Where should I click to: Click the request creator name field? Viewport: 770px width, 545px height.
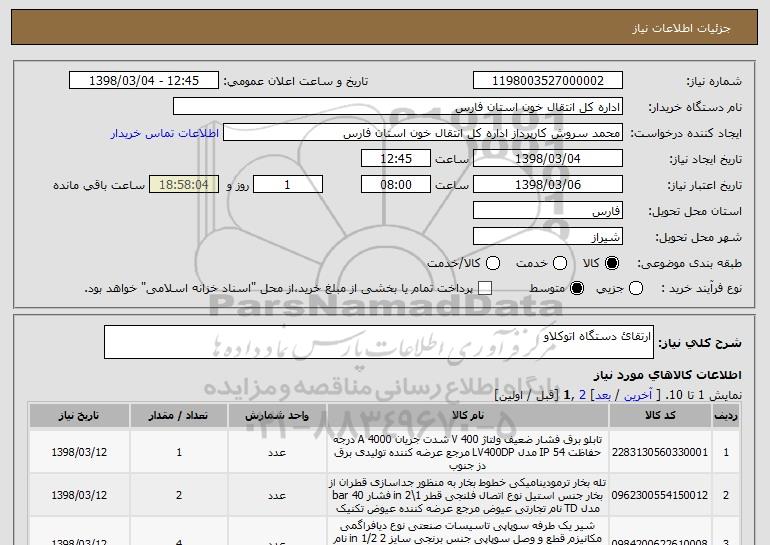[x=423, y=133]
